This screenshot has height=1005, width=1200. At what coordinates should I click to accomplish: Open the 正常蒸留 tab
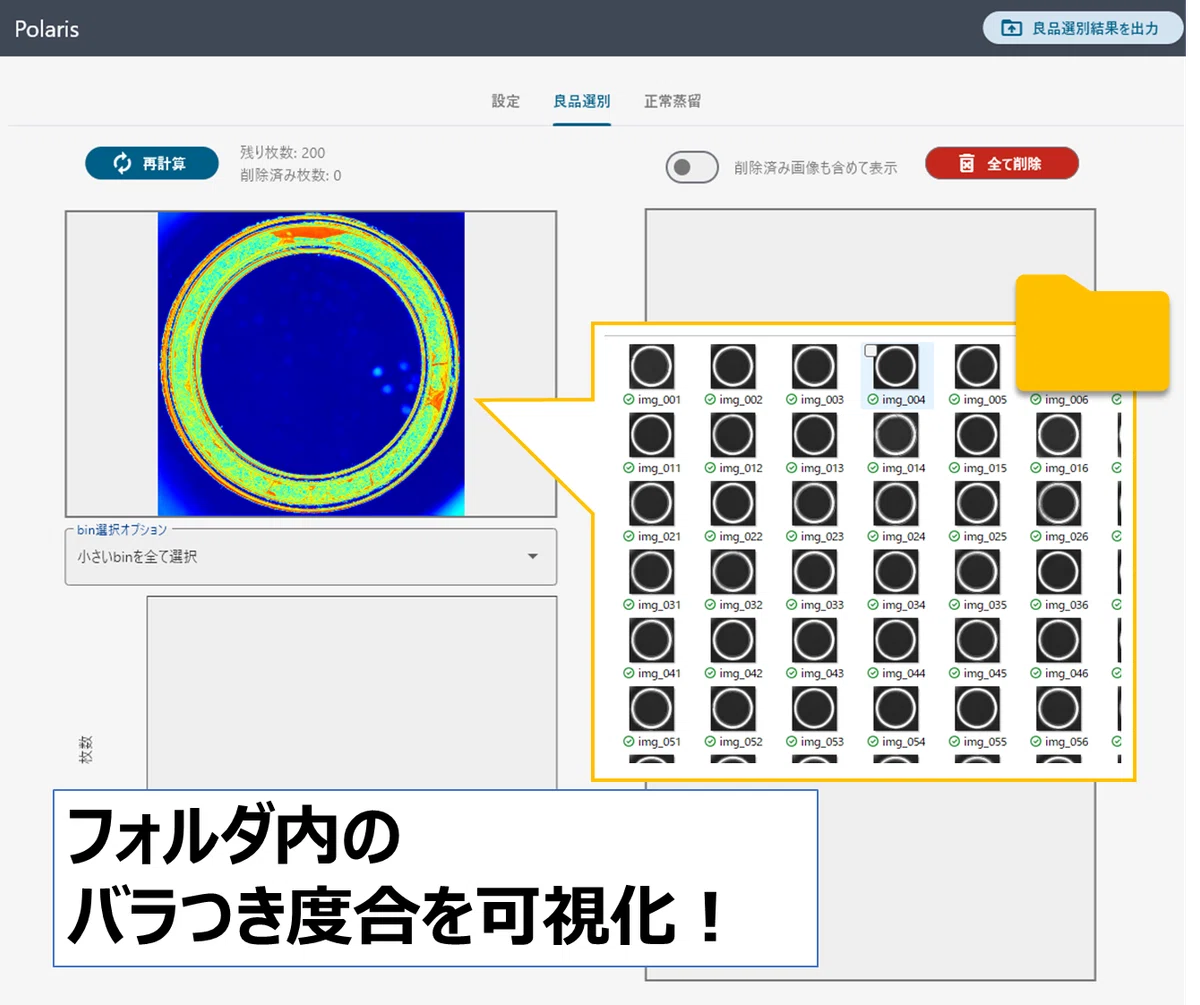pyautogui.click(x=672, y=101)
